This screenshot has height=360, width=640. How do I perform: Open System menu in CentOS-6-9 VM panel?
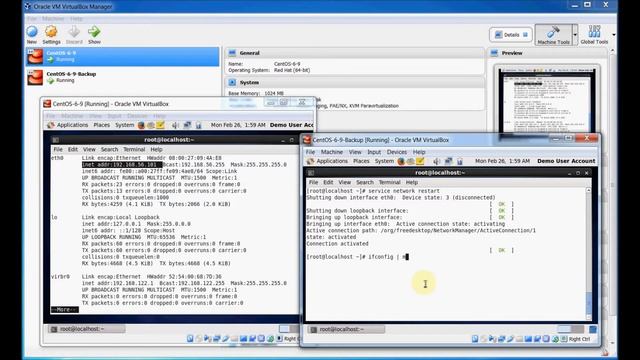124,125
